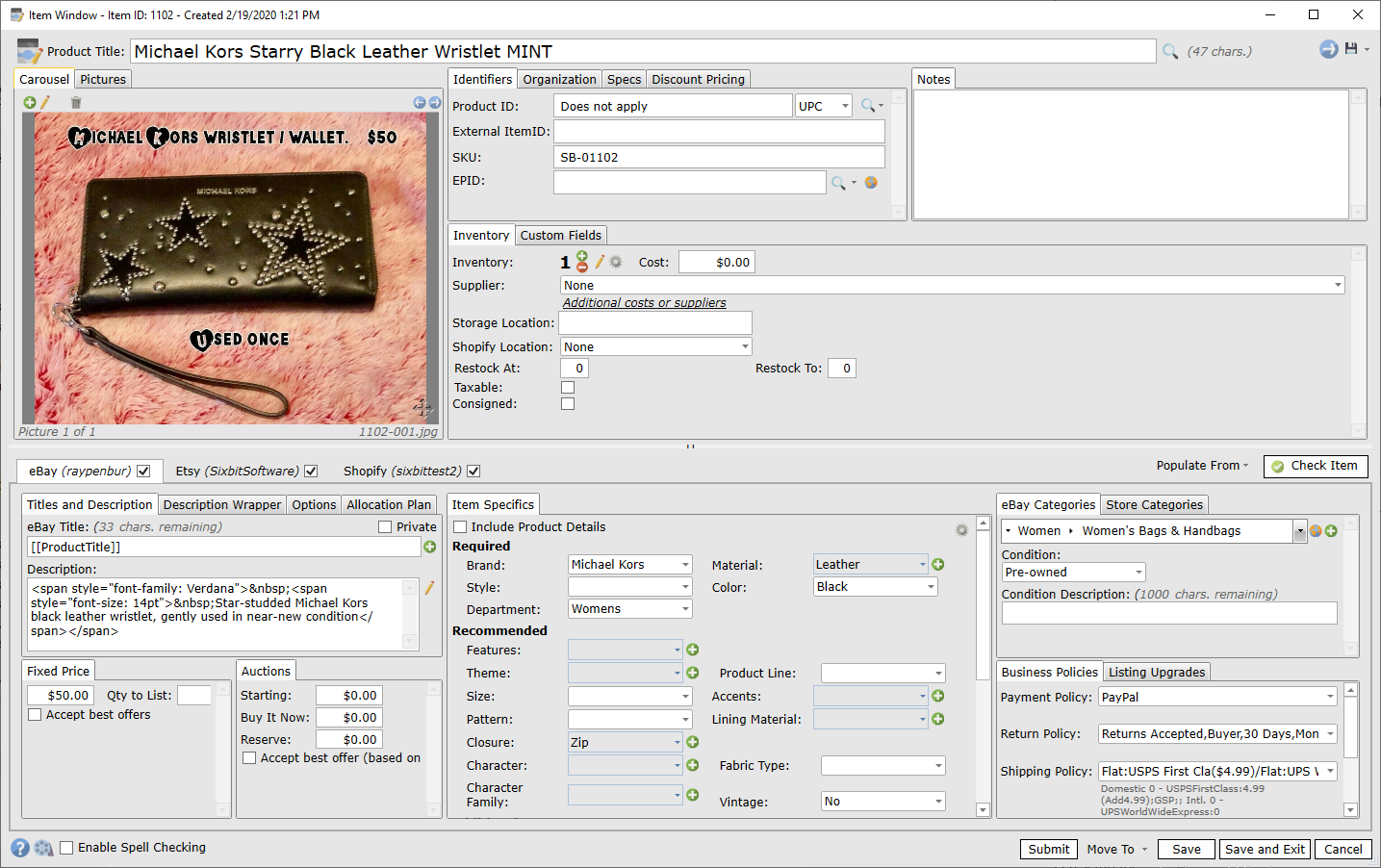Switch to the Pictures tab

(x=103, y=80)
